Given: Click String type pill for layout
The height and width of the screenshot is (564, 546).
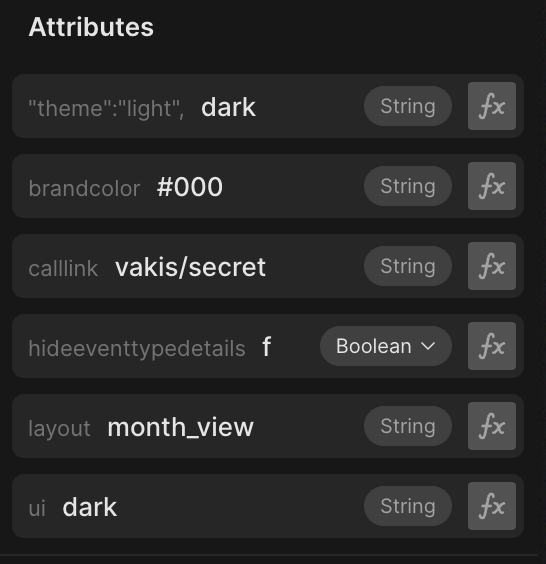Looking at the screenshot, I should (x=408, y=426).
